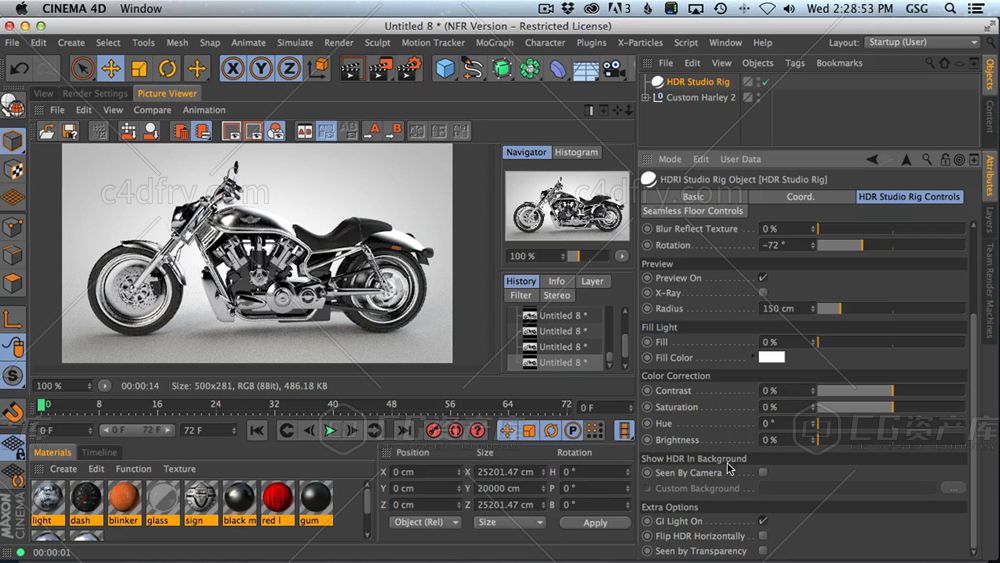
Task: Open the Layout dropdown Startup (User)
Action: [x=922, y=42]
